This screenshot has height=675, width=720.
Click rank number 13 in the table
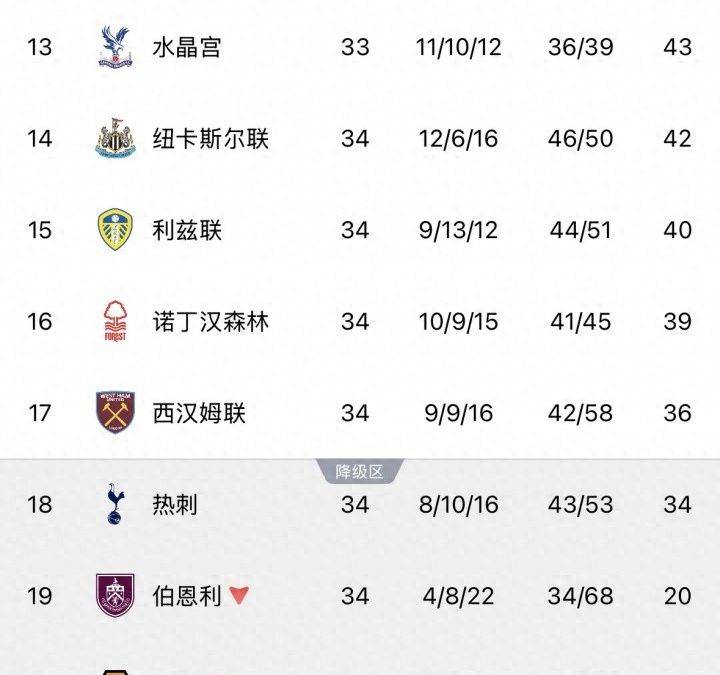[x=39, y=47]
